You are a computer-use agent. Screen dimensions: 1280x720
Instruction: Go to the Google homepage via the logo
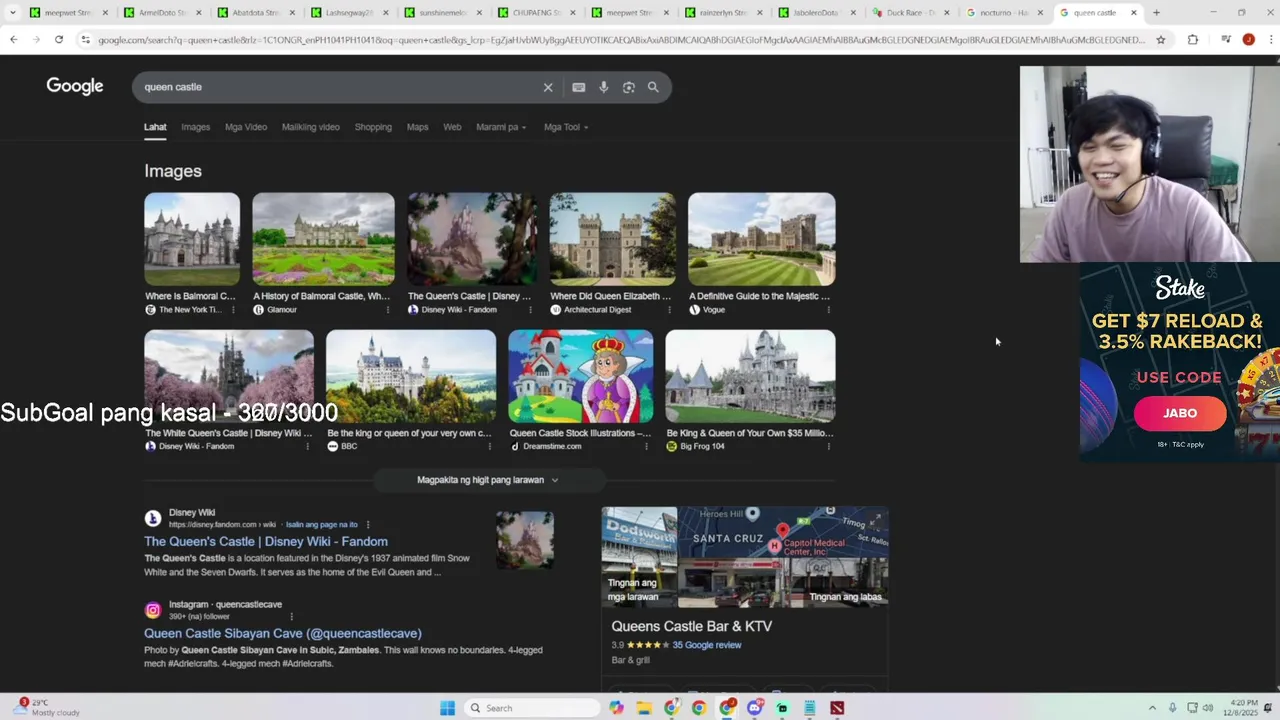coord(75,86)
